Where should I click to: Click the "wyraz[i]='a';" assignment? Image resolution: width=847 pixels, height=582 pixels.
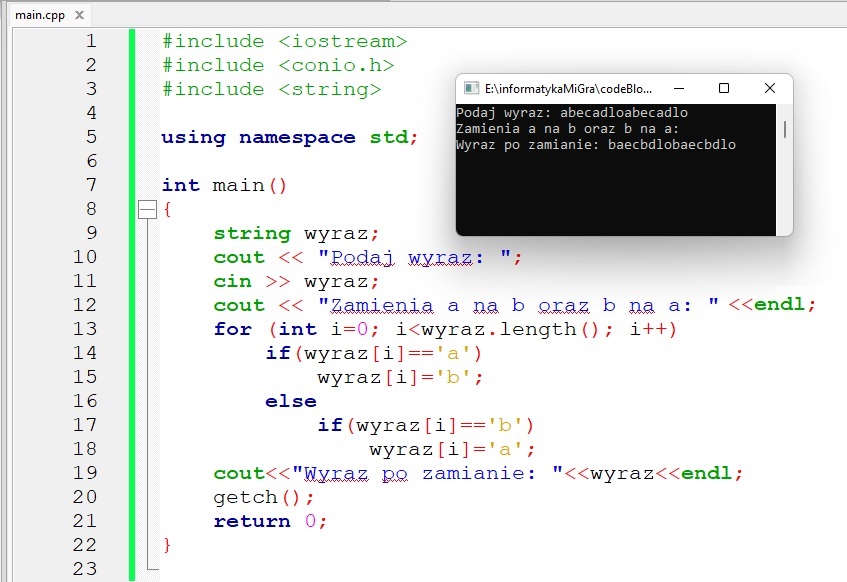[453, 449]
